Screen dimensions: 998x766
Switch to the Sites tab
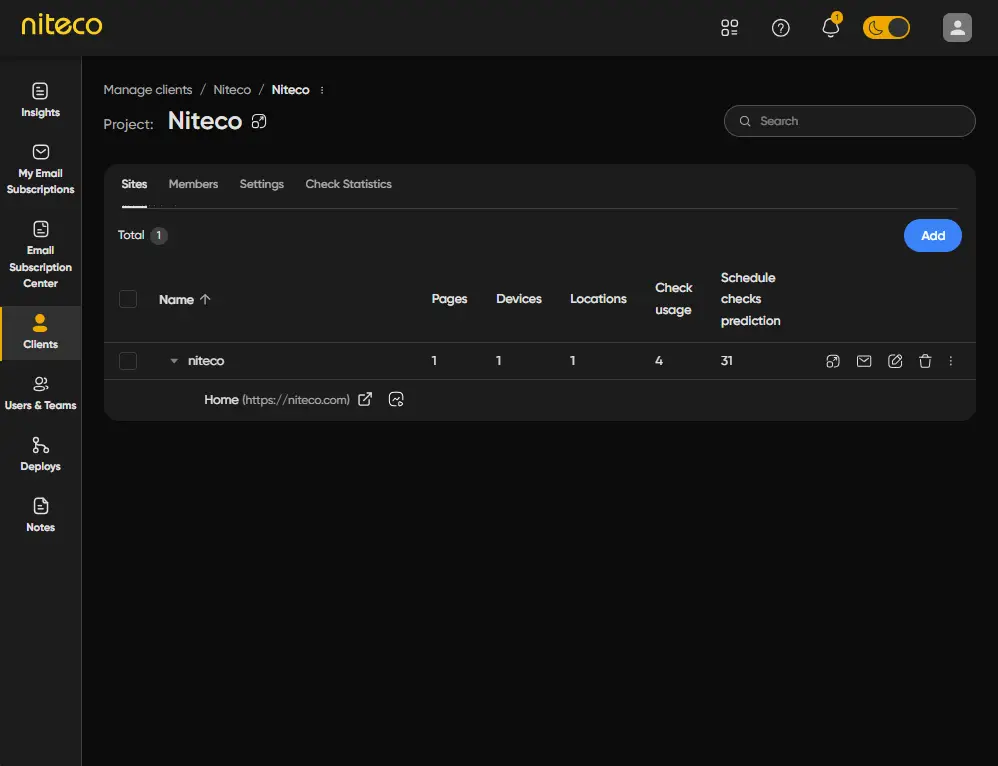pos(134,184)
